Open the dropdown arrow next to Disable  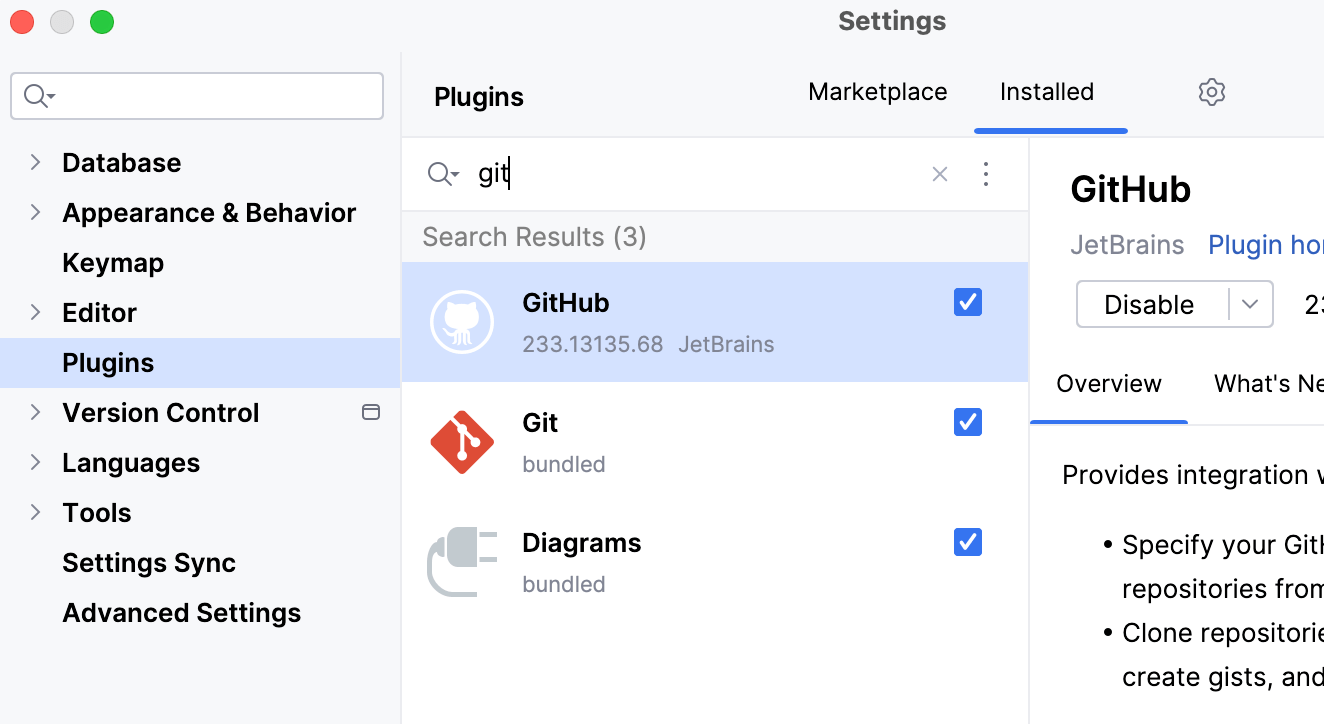(x=1249, y=303)
